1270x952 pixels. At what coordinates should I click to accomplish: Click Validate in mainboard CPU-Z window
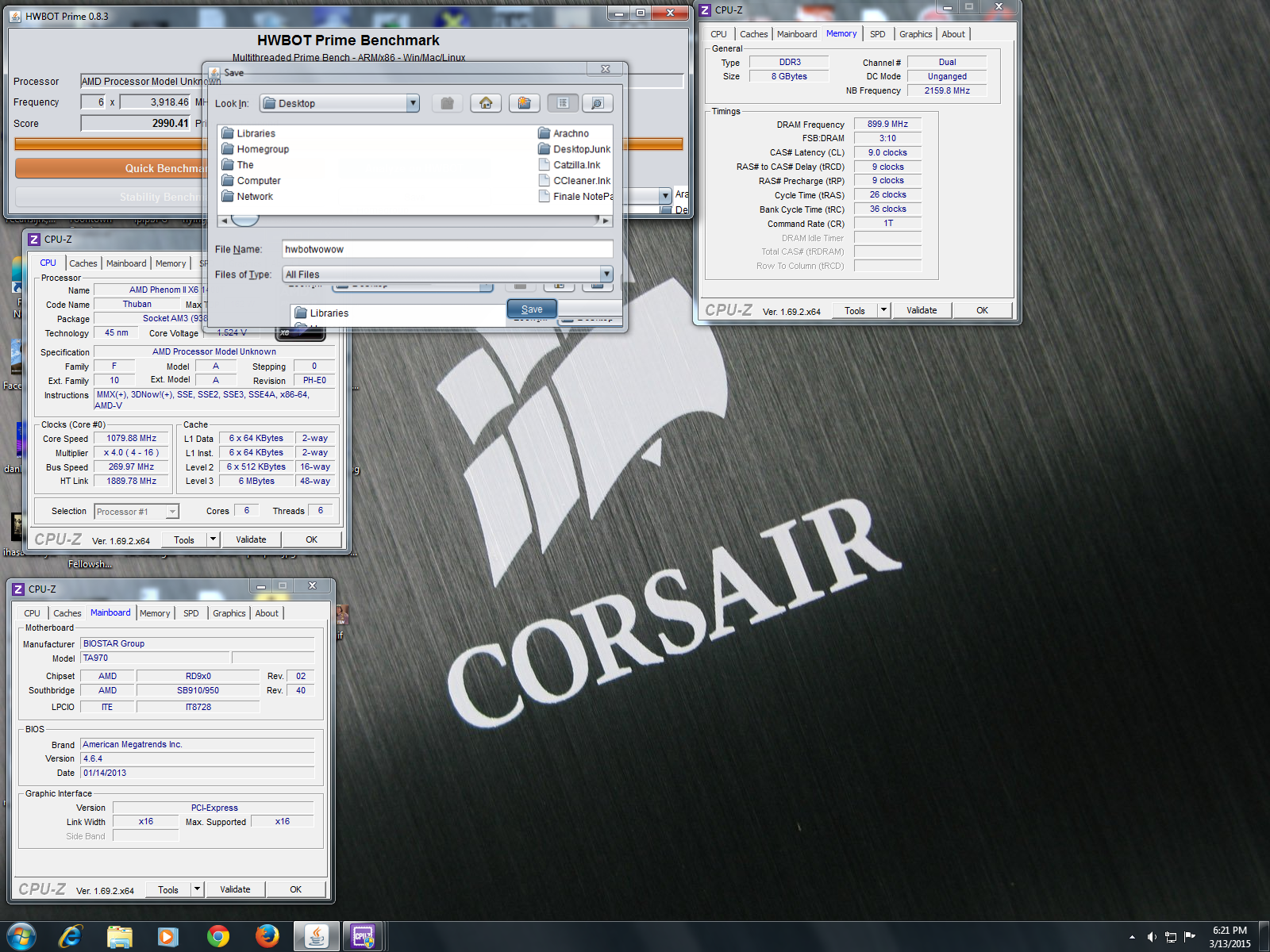[235, 889]
